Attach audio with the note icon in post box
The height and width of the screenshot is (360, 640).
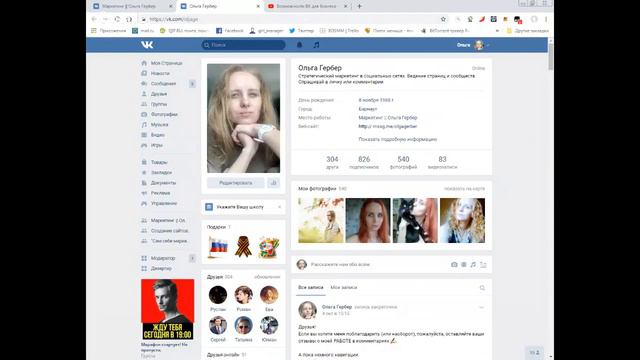(473, 264)
